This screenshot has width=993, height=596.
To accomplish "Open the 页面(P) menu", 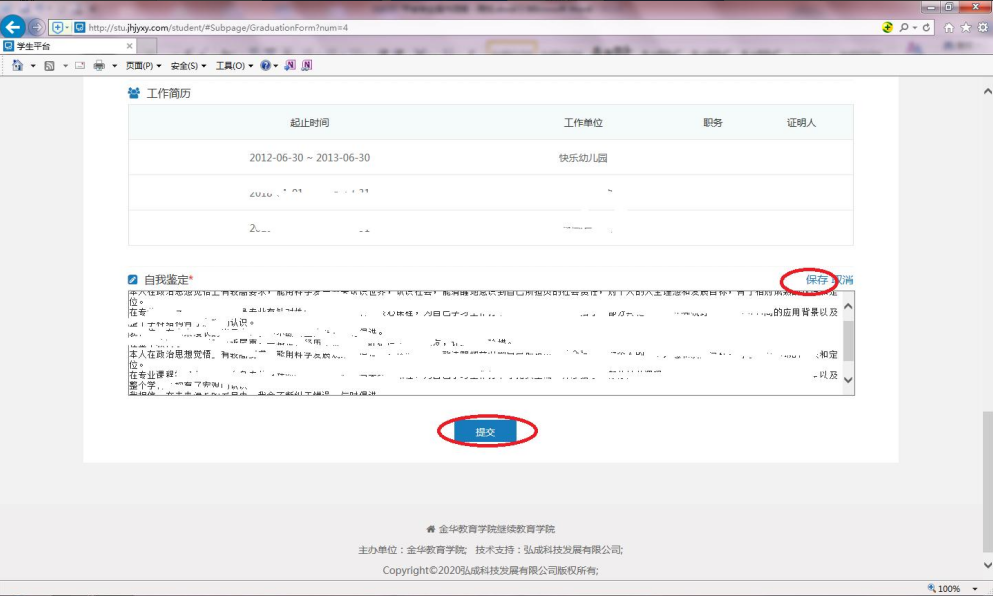I will tap(143, 65).
